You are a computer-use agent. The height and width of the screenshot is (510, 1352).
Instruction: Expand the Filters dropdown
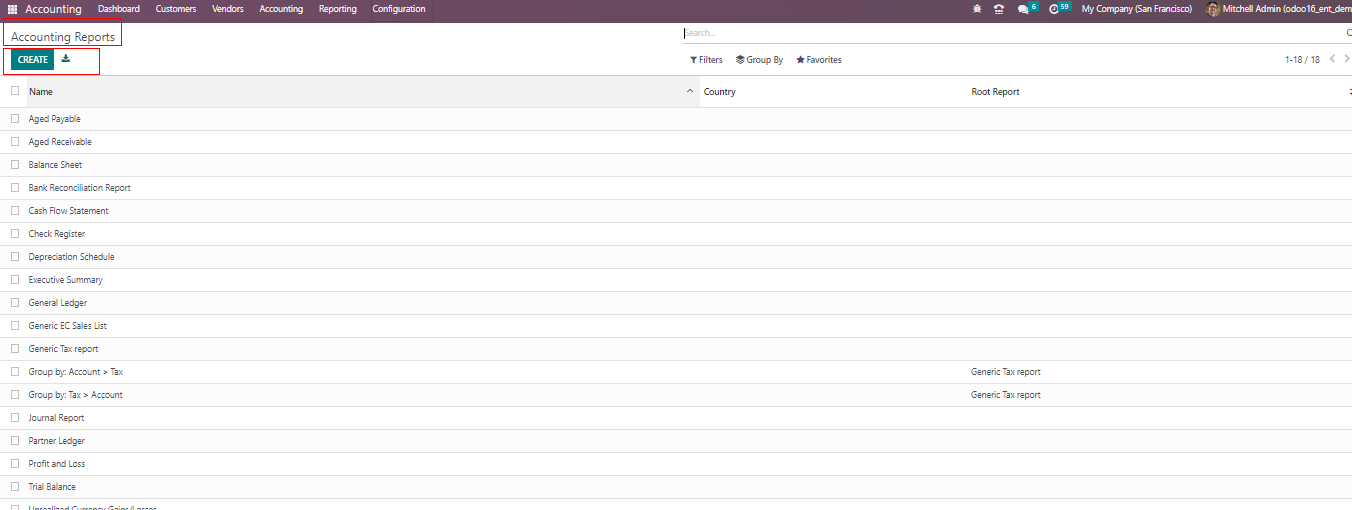coord(706,60)
